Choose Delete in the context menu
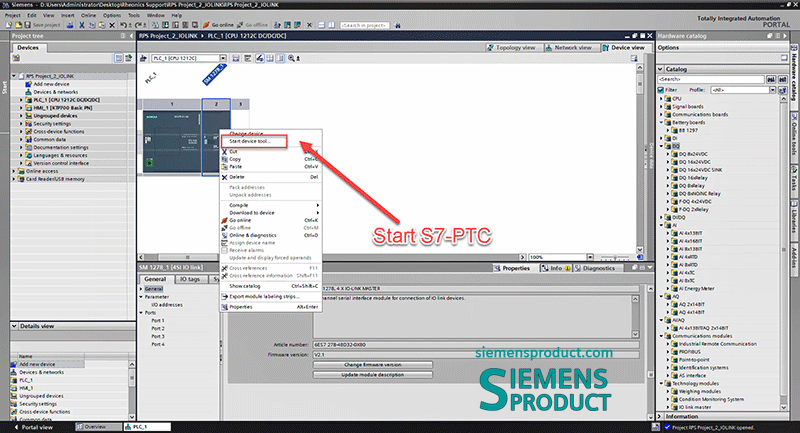Viewport: 800px width, 433px height. (270, 177)
